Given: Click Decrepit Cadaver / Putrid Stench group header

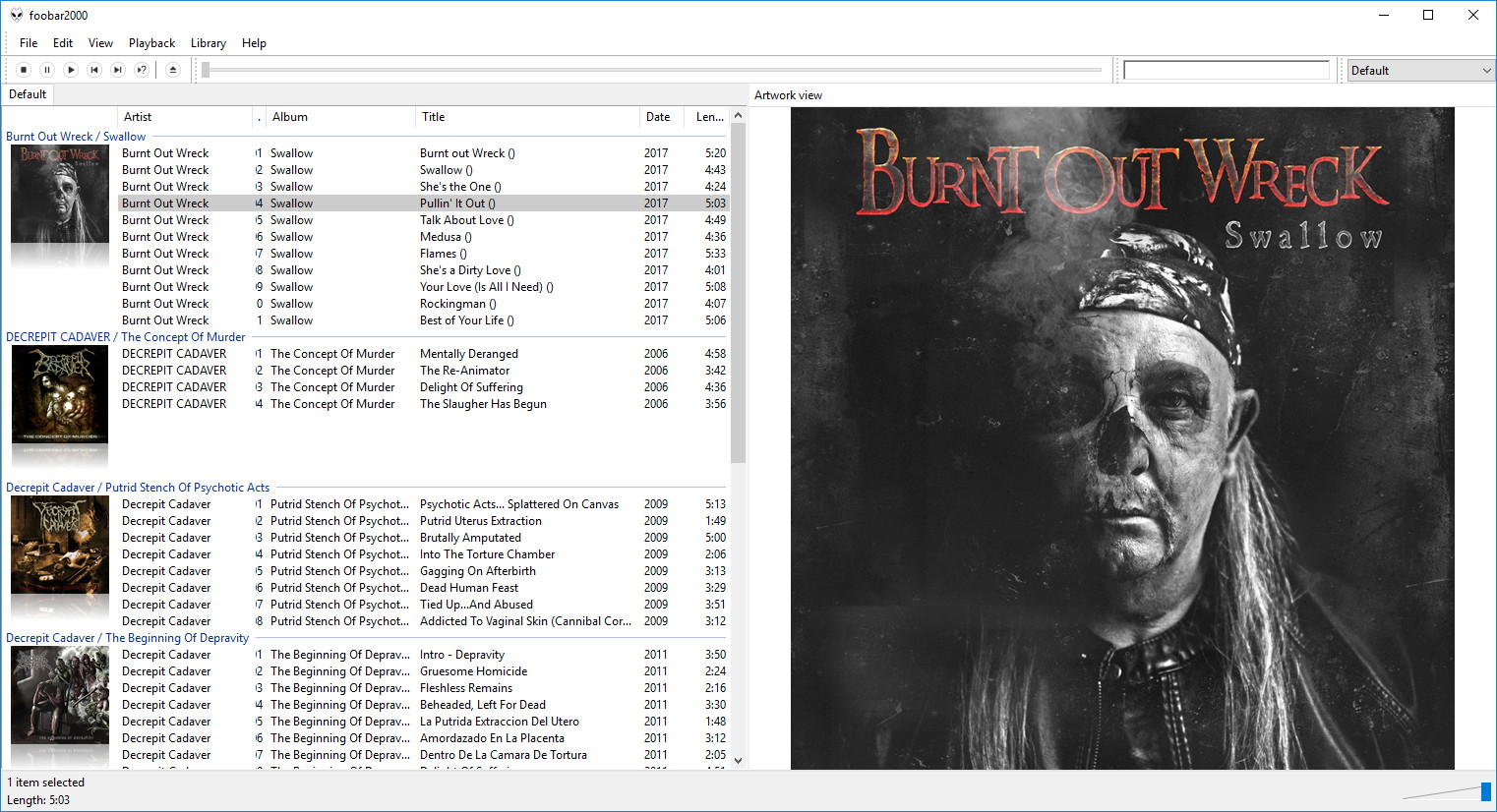Looking at the screenshot, I should 138,488.
